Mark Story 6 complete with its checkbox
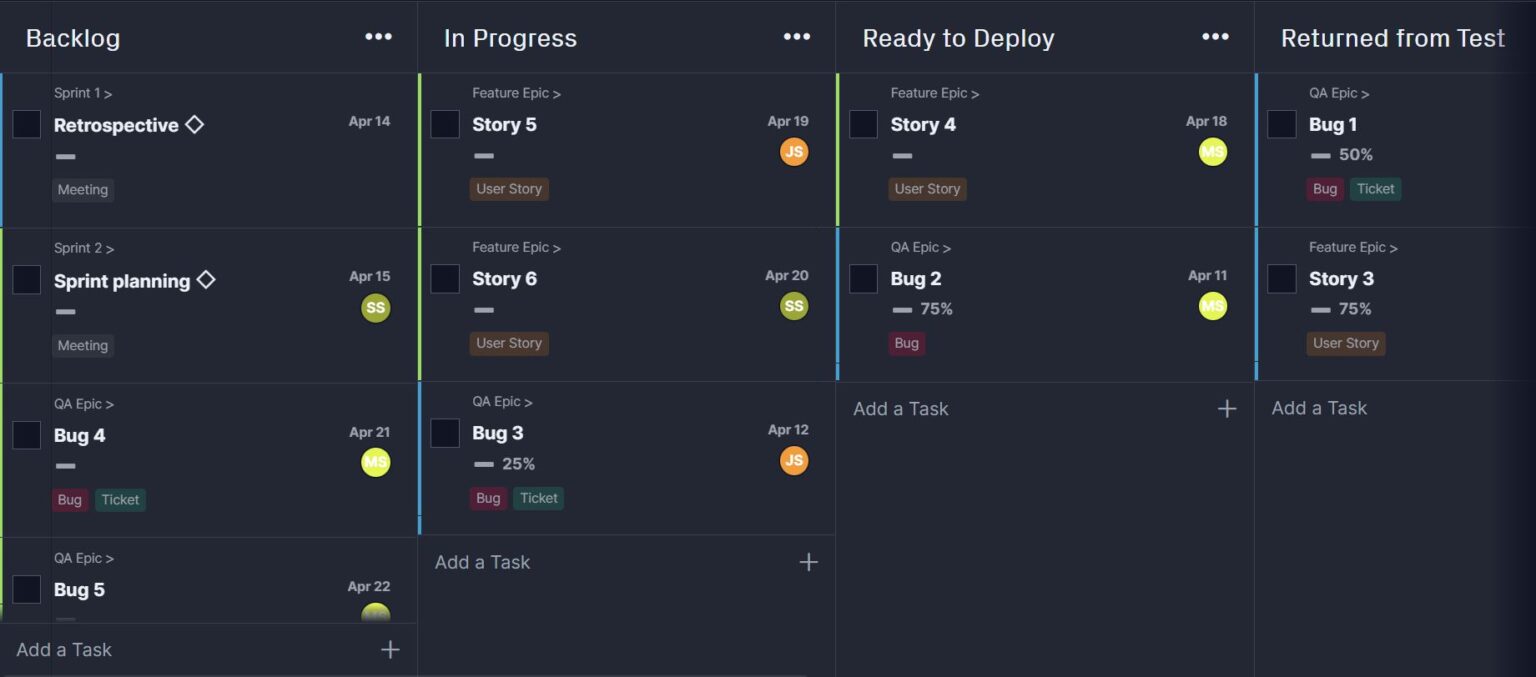This screenshot has width=1536, height=677. click(444, 278)
